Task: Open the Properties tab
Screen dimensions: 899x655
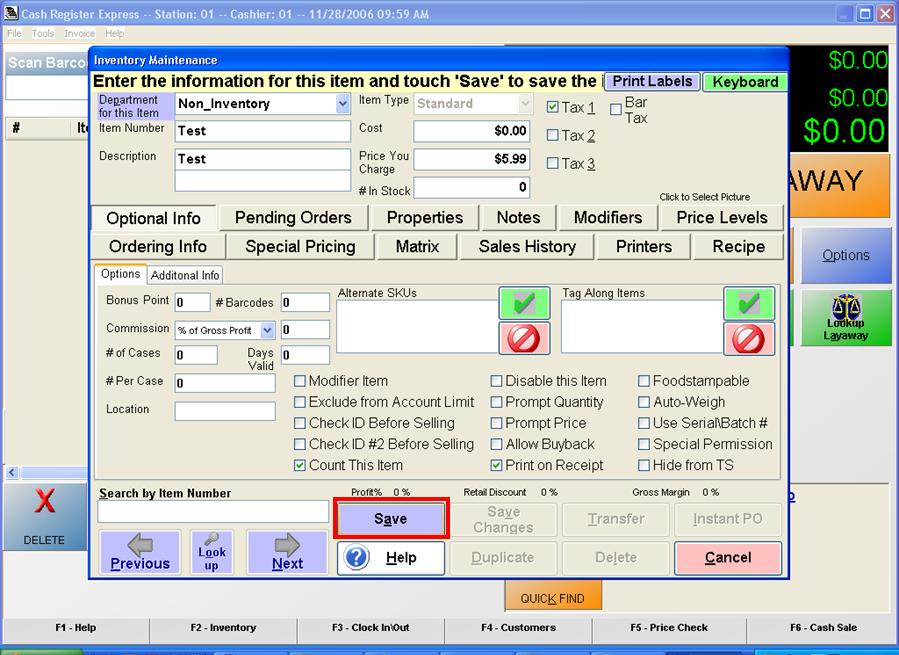Action: [425, 217]
